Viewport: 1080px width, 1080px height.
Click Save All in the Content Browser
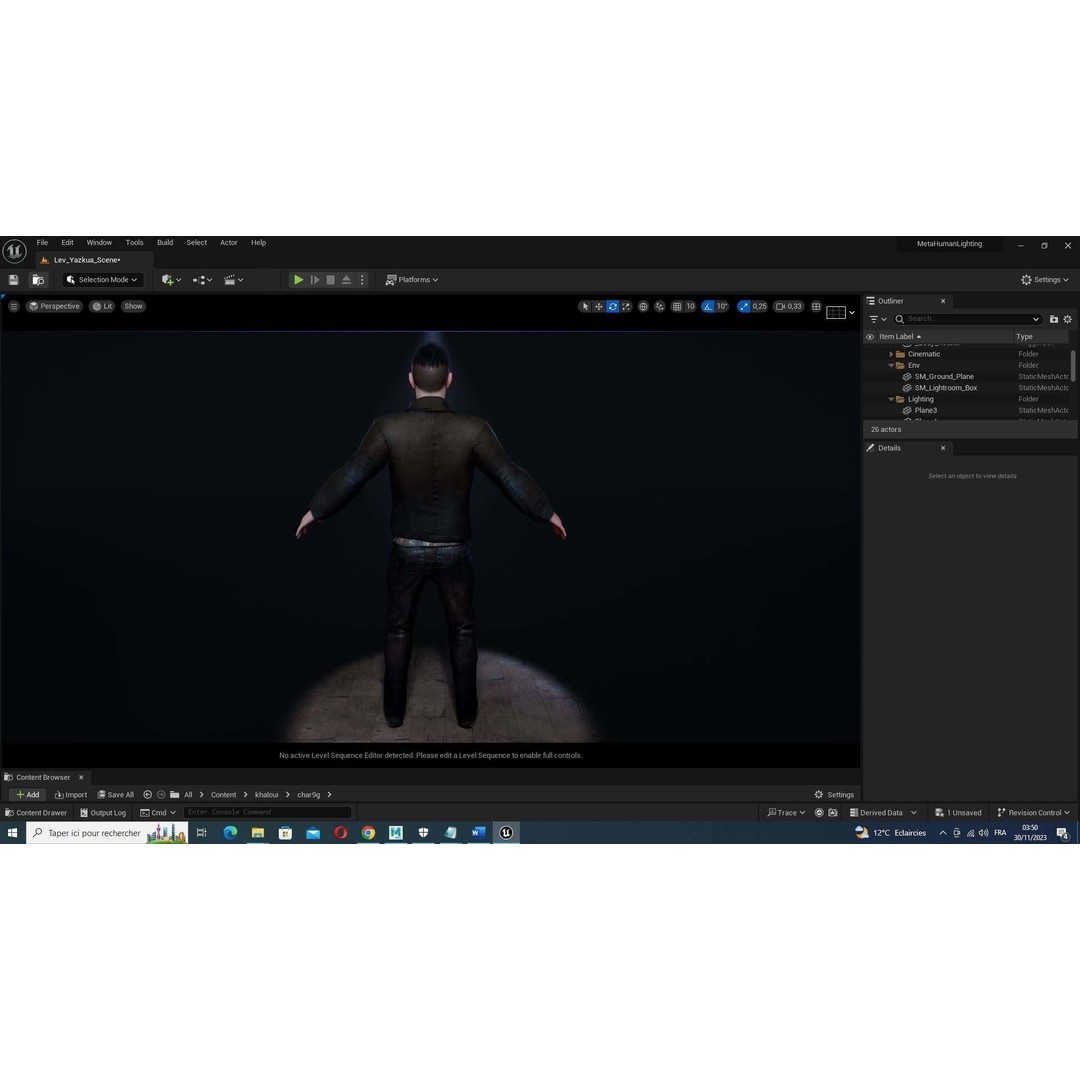point(116,794)
